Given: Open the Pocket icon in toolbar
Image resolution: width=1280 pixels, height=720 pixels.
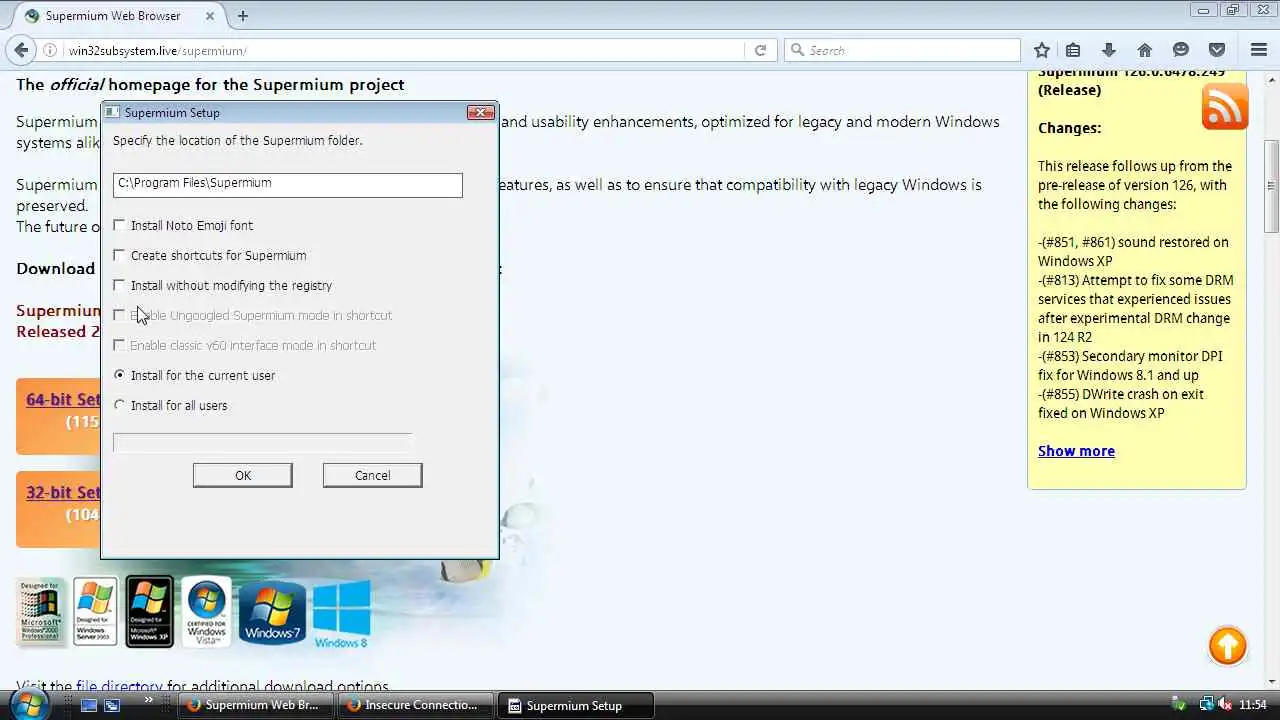Looking at the screenshot, I should click(x=1217, y=50).
